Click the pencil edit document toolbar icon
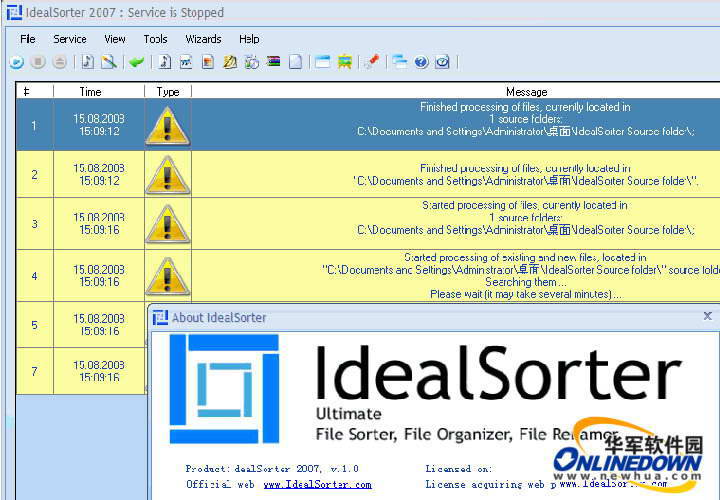720x500 pixels. 109,62
